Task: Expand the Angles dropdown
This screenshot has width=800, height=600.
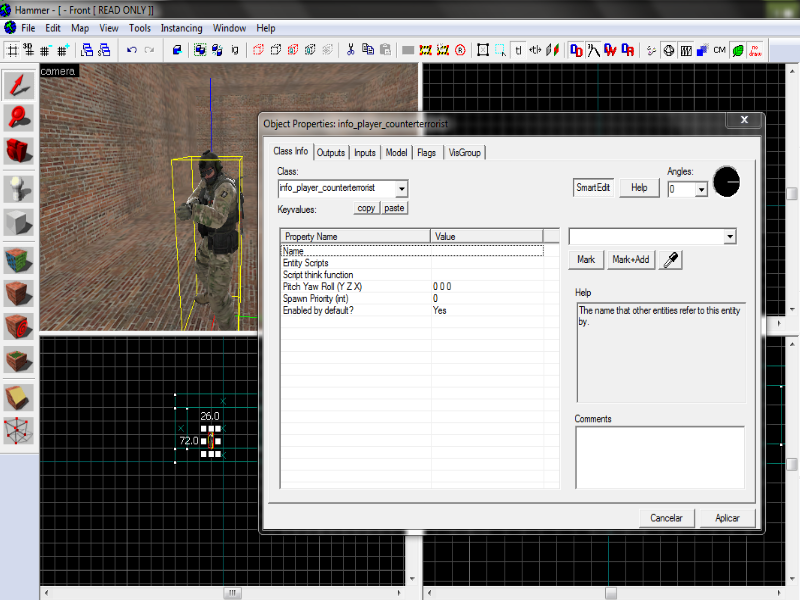Action: [x=701, y=189]
